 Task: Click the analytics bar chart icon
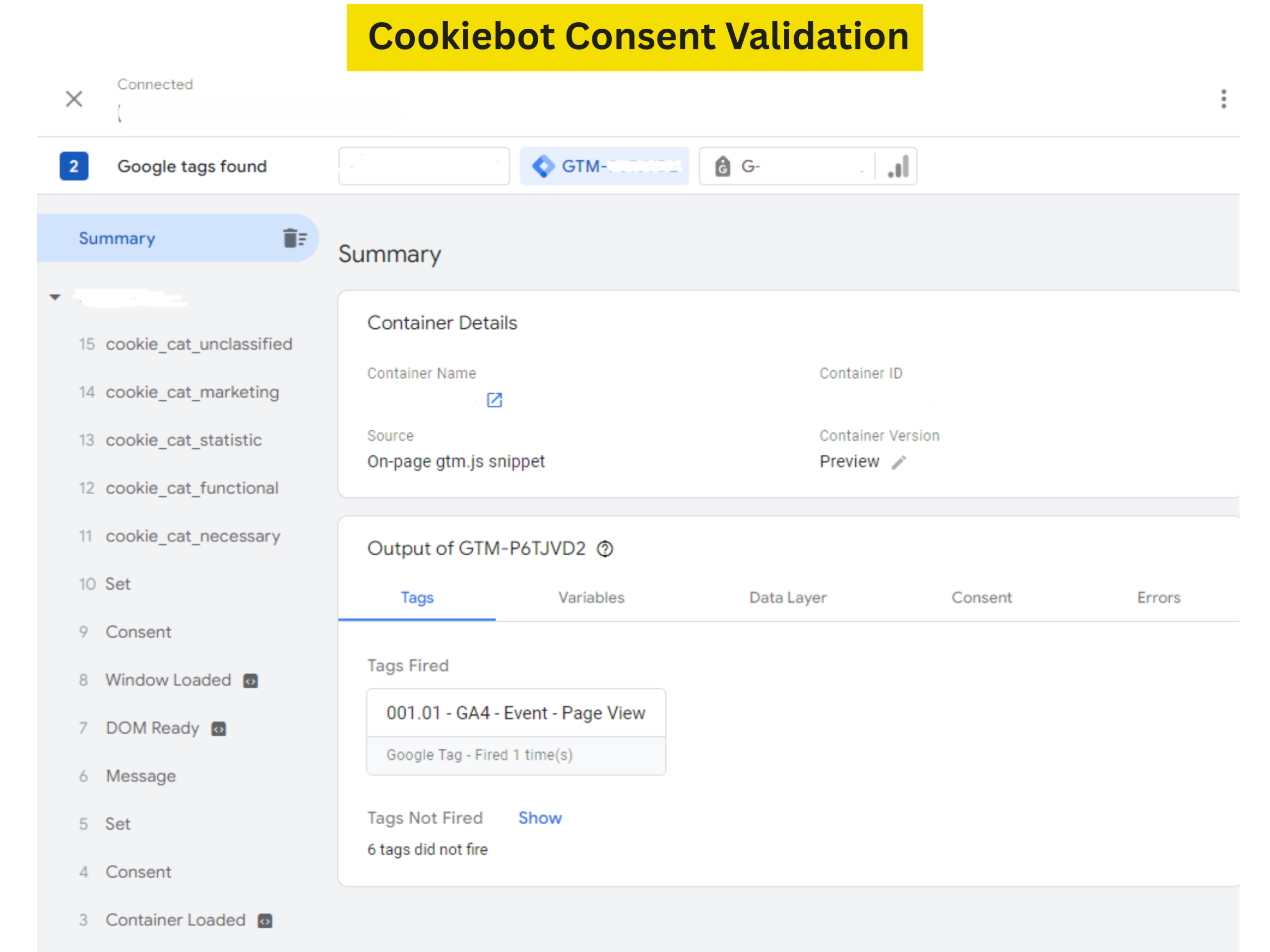[x=898, y=167]
